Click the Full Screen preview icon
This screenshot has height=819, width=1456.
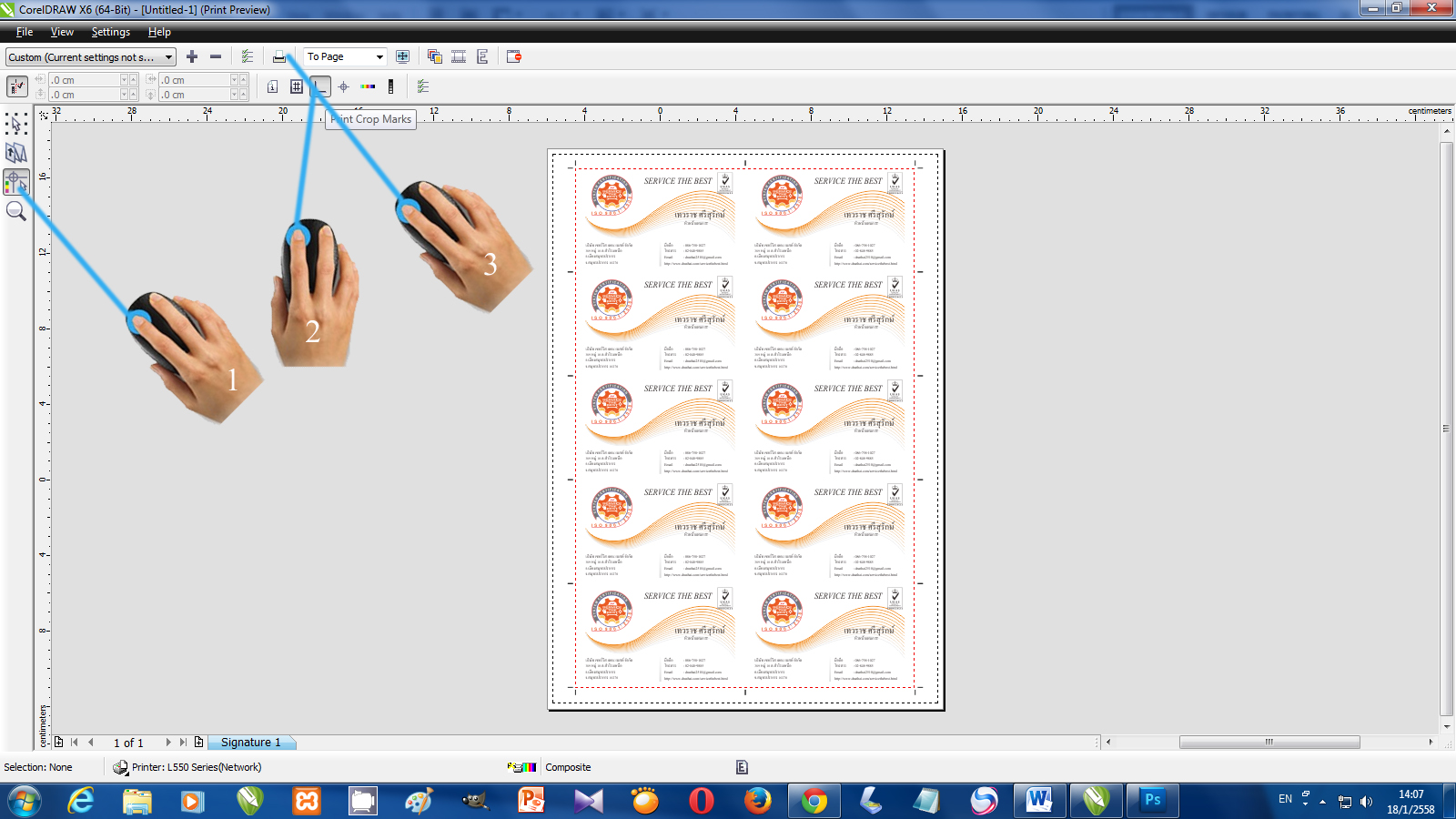pos(402,56)
